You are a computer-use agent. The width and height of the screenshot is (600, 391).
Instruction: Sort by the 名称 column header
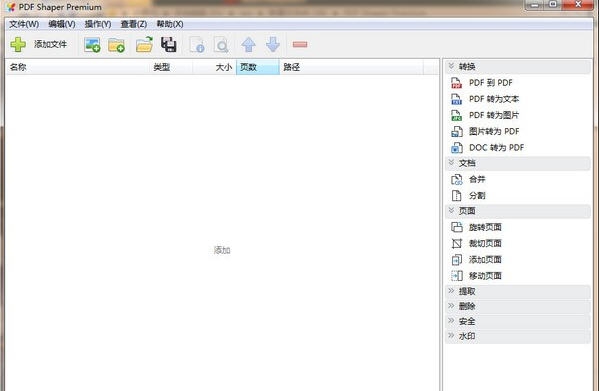(78, 67)
